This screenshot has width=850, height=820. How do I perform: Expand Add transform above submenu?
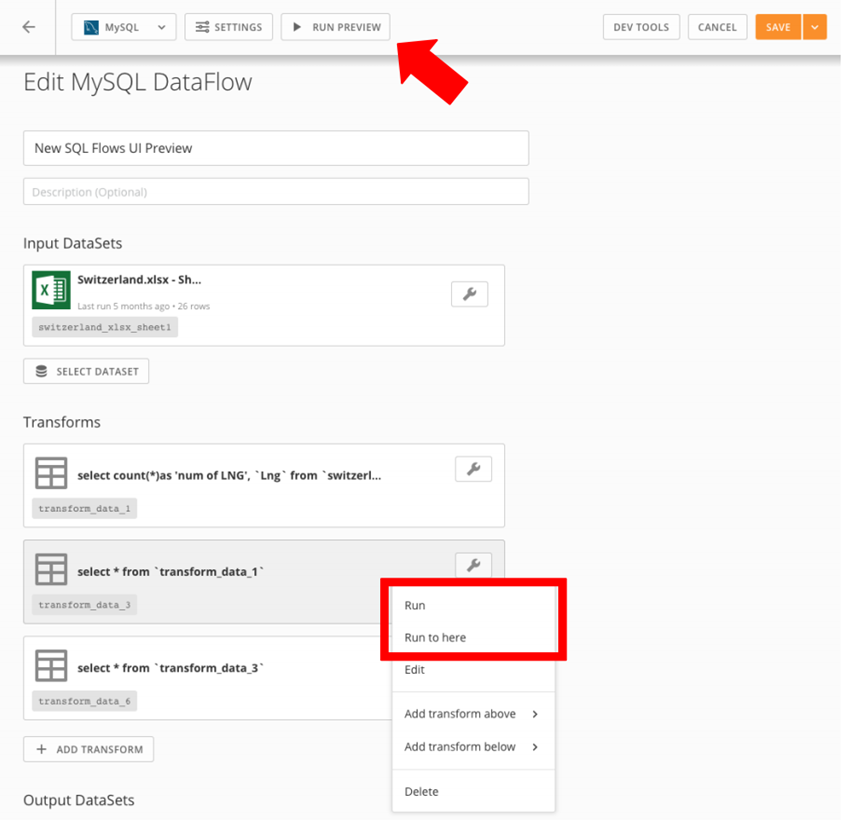pyautogui.click(x=473, y=714)
